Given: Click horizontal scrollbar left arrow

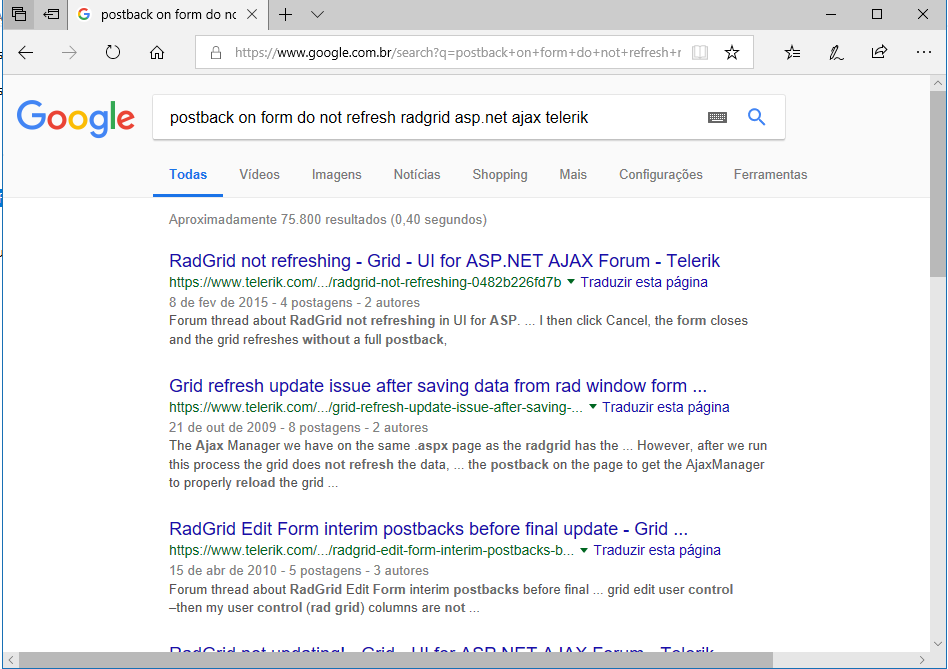Looking at the screenshot, I should coord(10,659).
